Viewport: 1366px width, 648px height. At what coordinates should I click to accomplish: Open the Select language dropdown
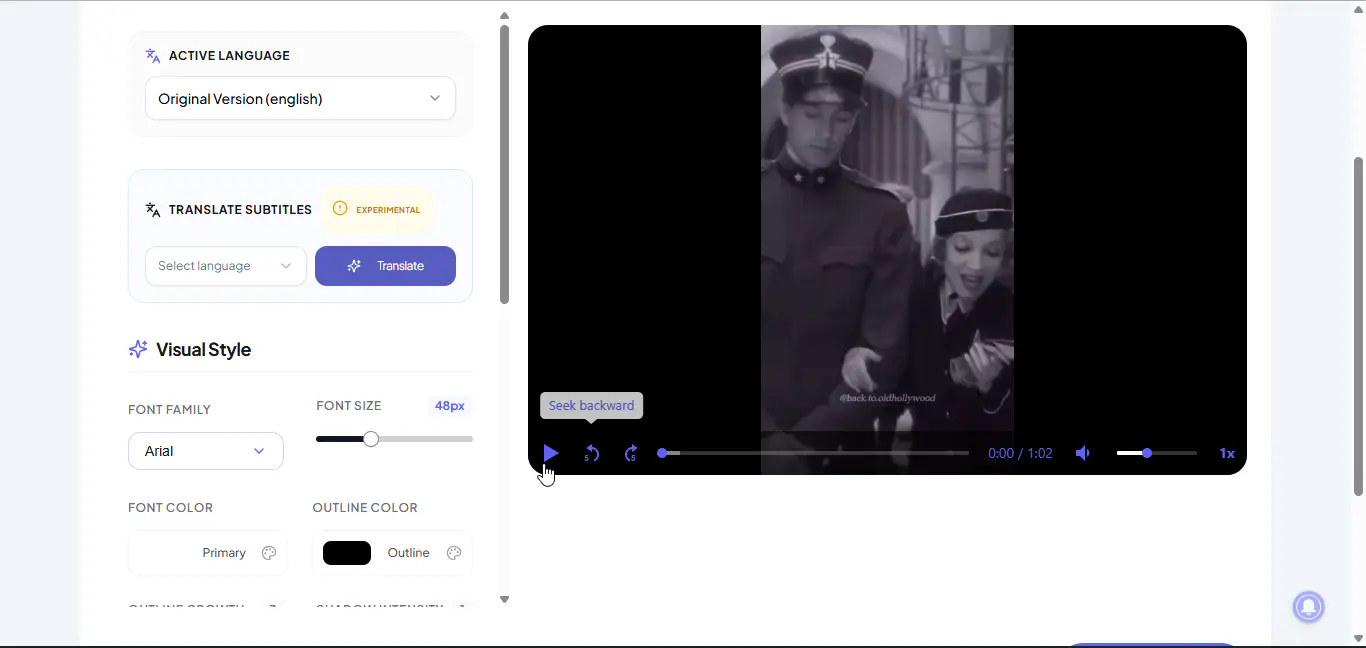(x=226, y=266)
